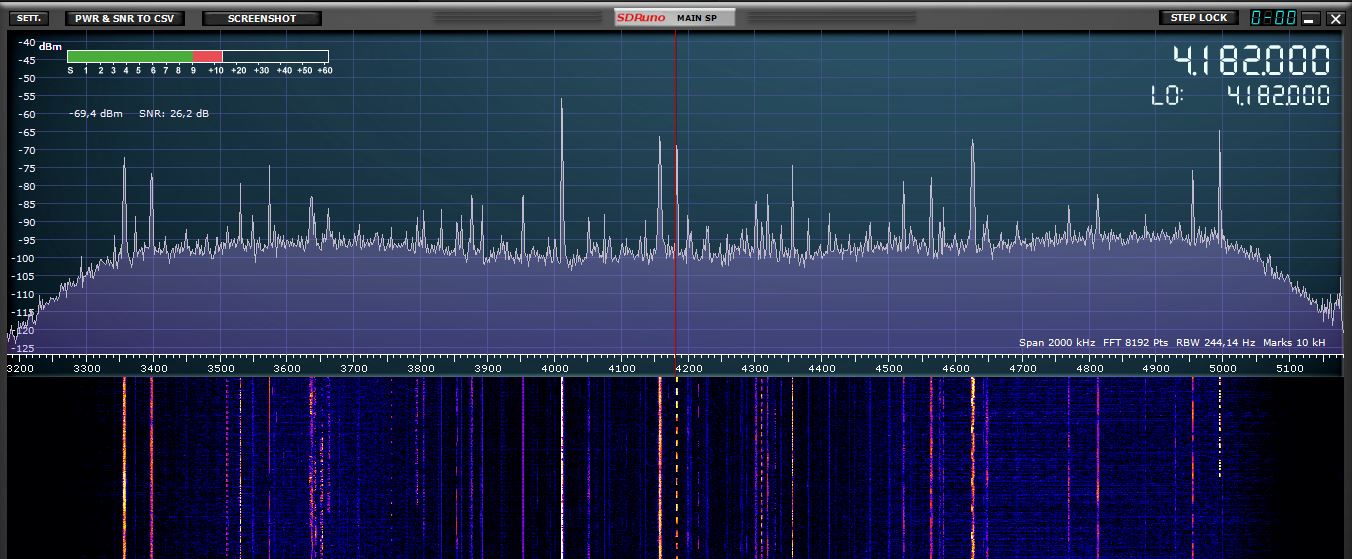1352x559 pixels.
Task: Open the SETT. settings panel
Action: [x=28, y=18]
